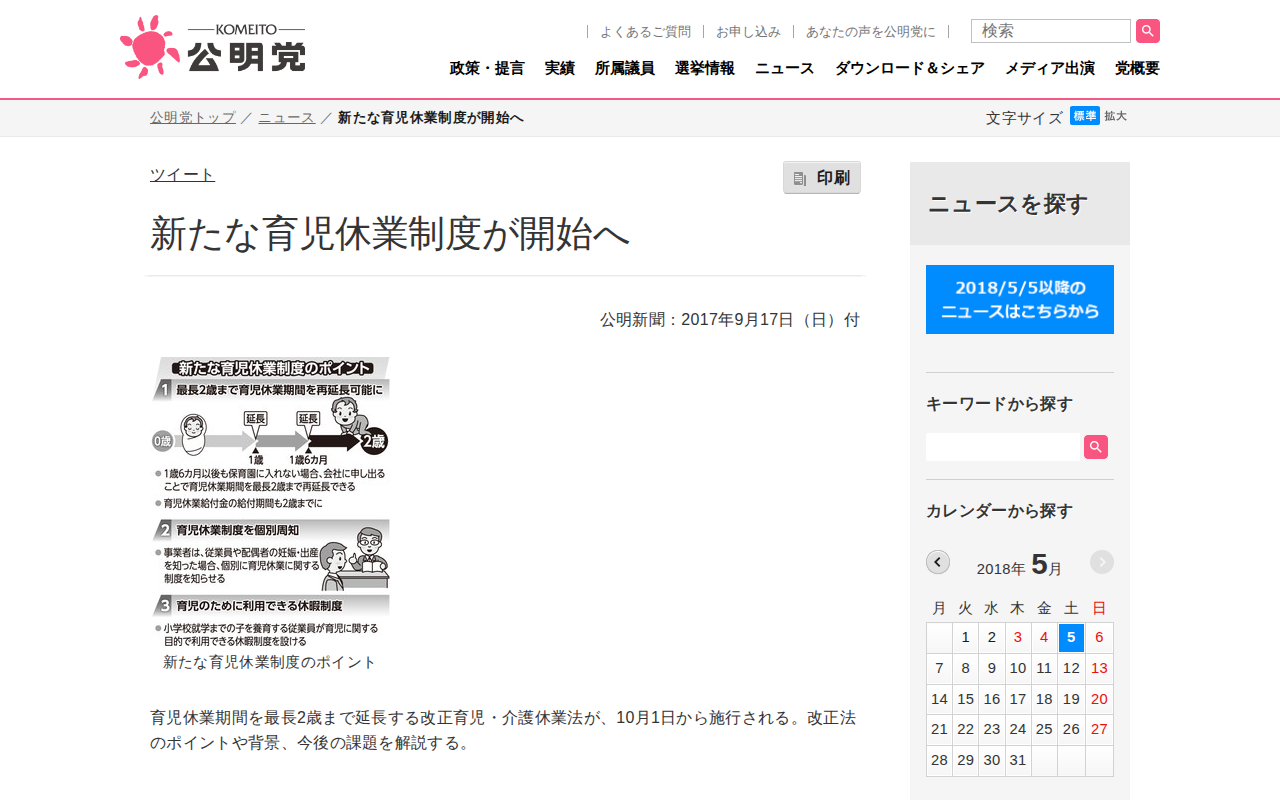The height and width of the screenshot is (800, 1280).
Task: Open ダウンロード＆シェア menu item
Action: (x=910, y=68)
